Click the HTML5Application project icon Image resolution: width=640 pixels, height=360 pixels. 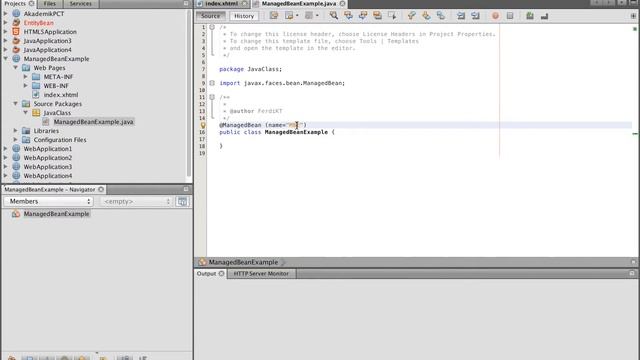pos(16,31)
